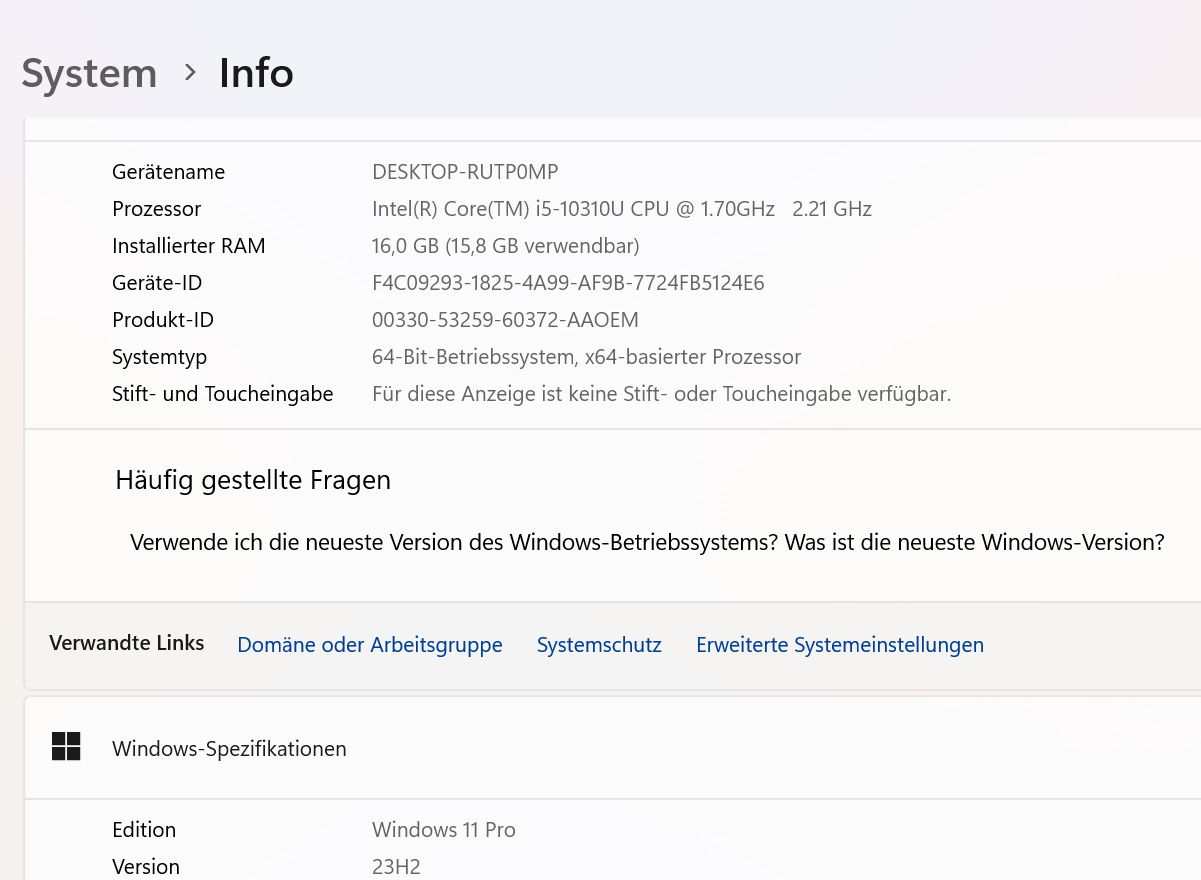Click the Edition label
This screenshot has height=880, width=1201.
pyautogui.click(x=144, y=830)
